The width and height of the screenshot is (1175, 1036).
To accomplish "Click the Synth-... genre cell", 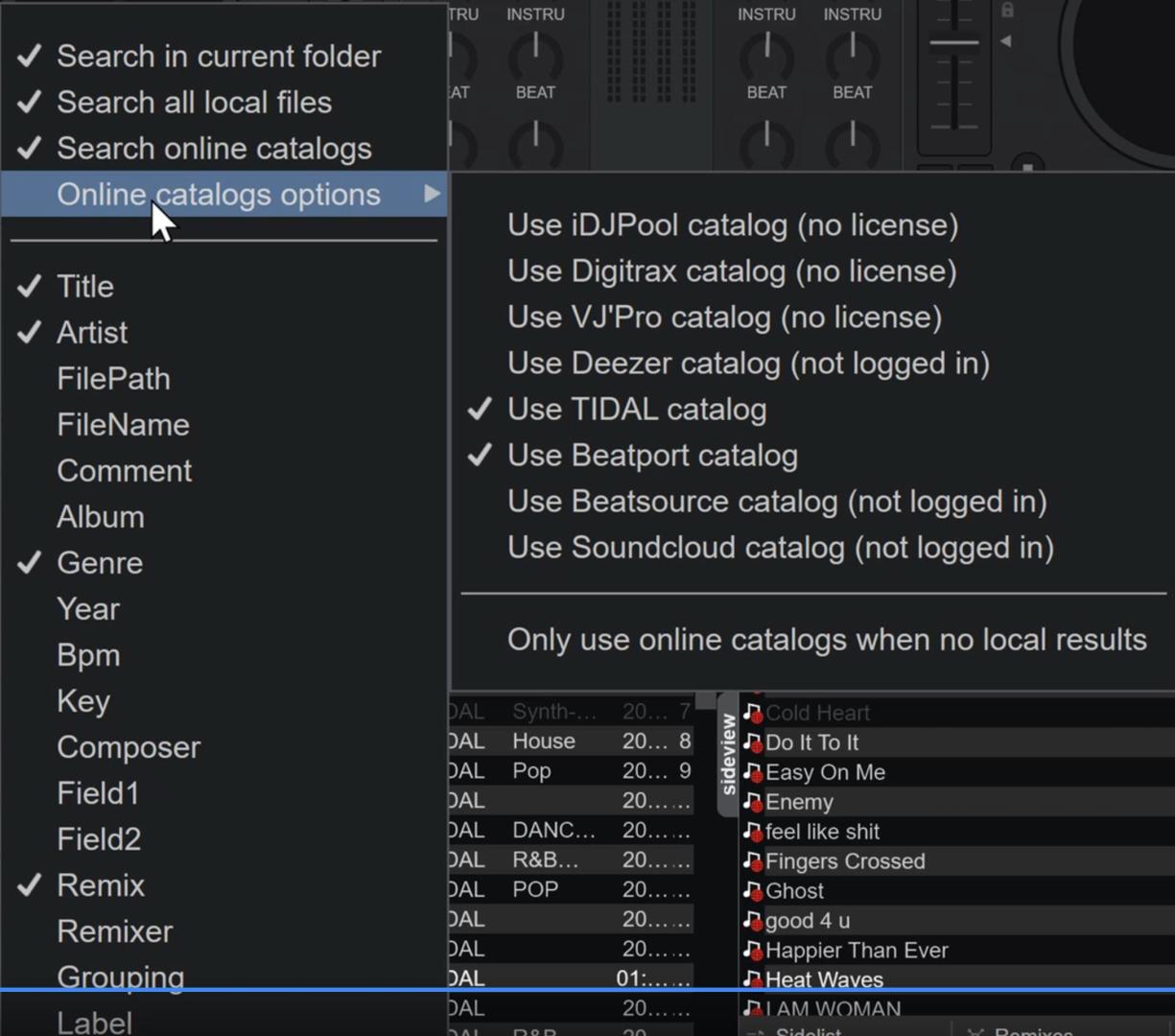I will 554,712.
